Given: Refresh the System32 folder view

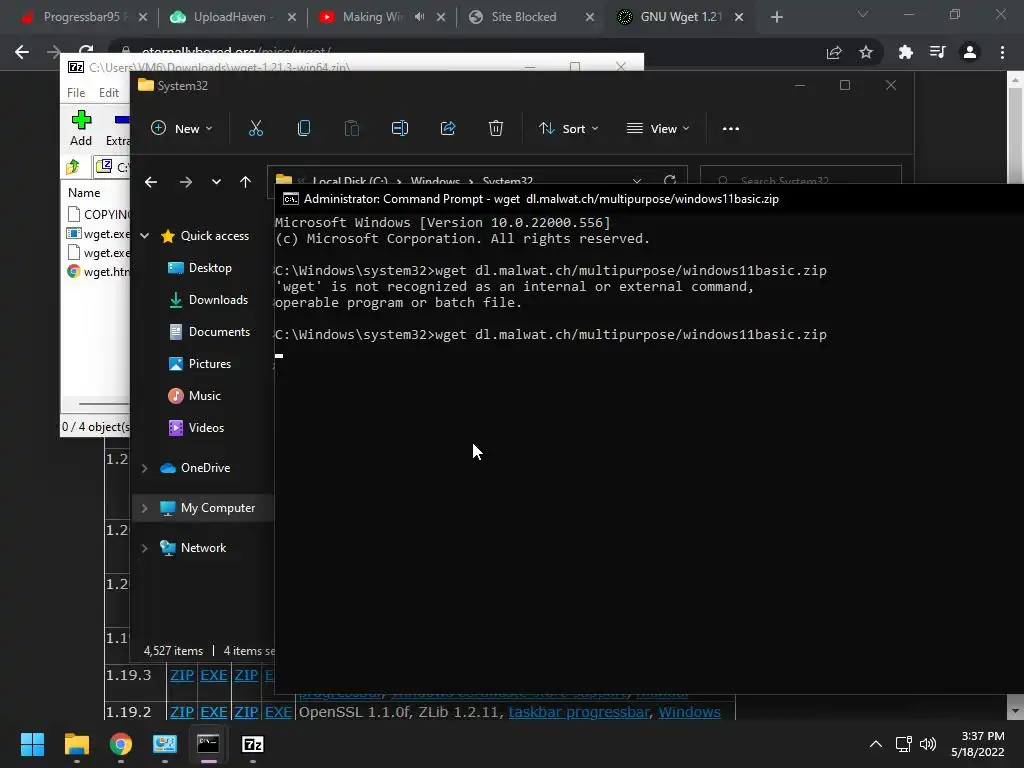Looking at the screenshot, I should (x=669, y=180).
